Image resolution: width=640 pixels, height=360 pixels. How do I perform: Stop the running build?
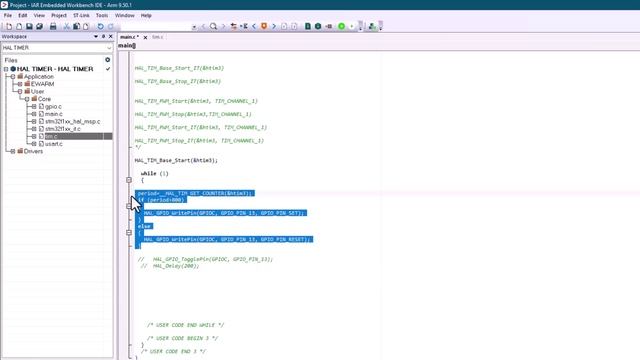click(329, 27)
